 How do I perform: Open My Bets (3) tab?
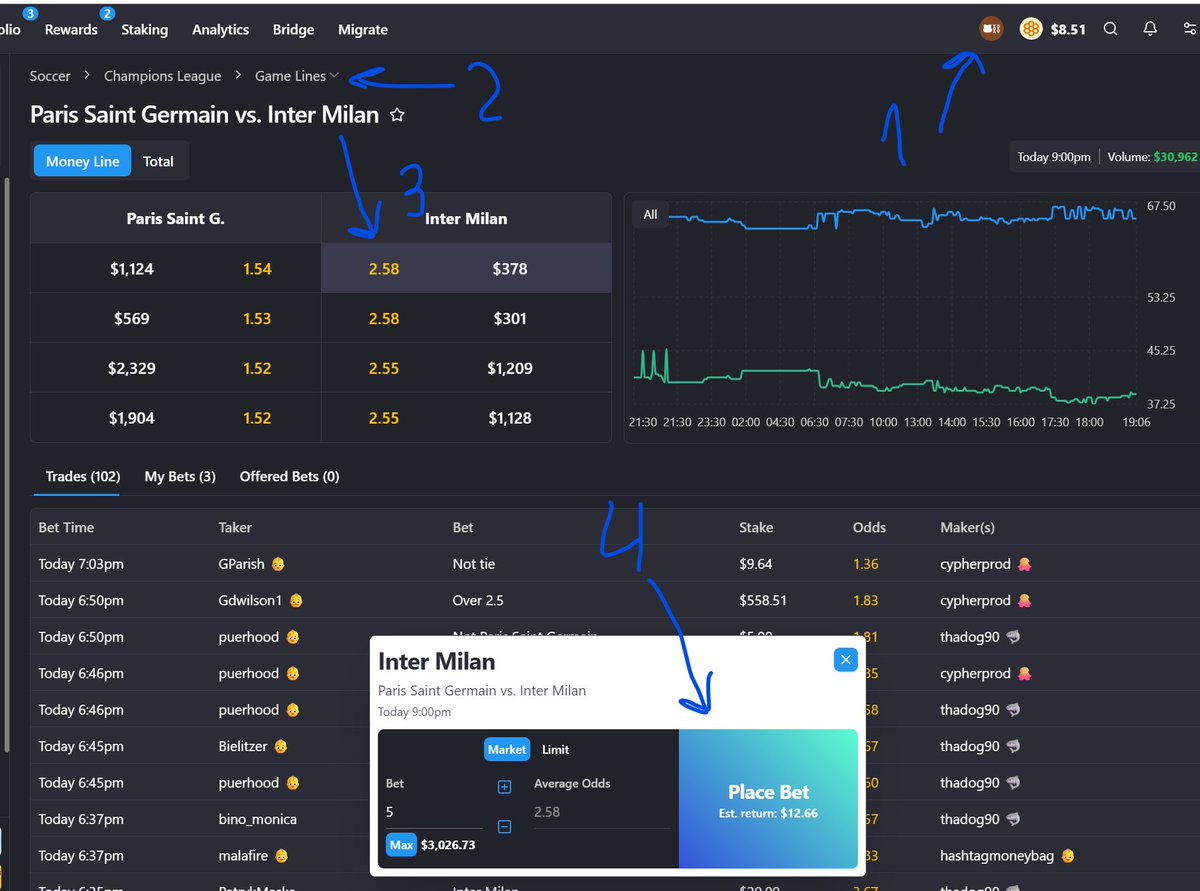click(180, 476)
